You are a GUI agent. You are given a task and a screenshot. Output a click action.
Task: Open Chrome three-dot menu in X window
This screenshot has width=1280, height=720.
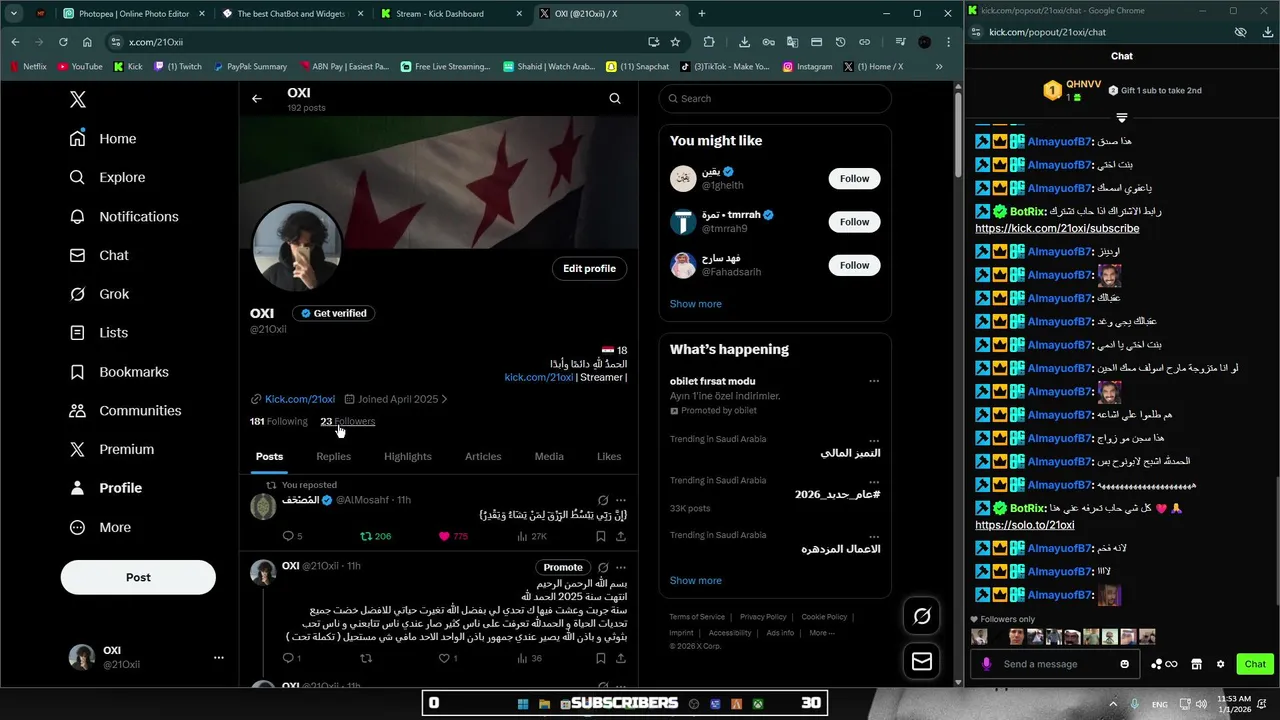click(x=947, y=42)
